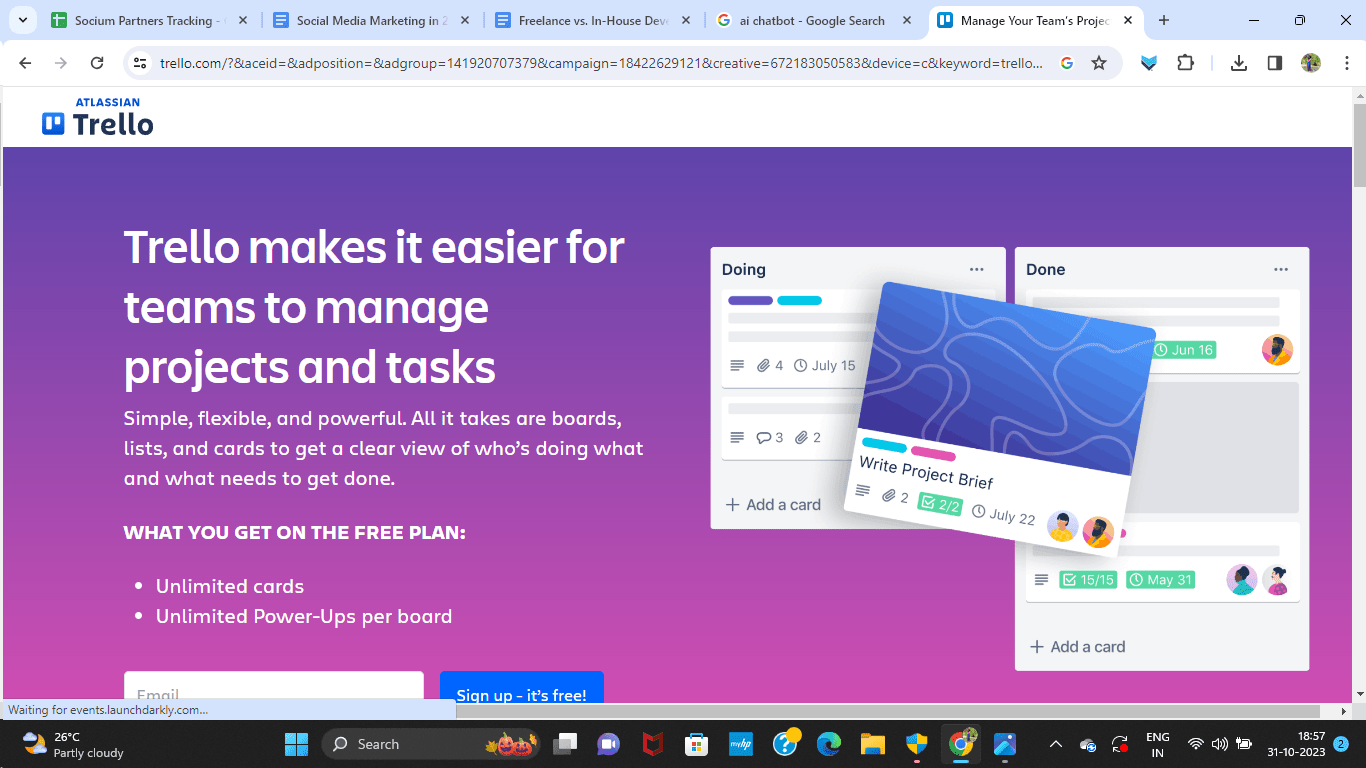Click the pink label on Project Brief card
Screen dimensions: 1366x768
tap(933, 454)
